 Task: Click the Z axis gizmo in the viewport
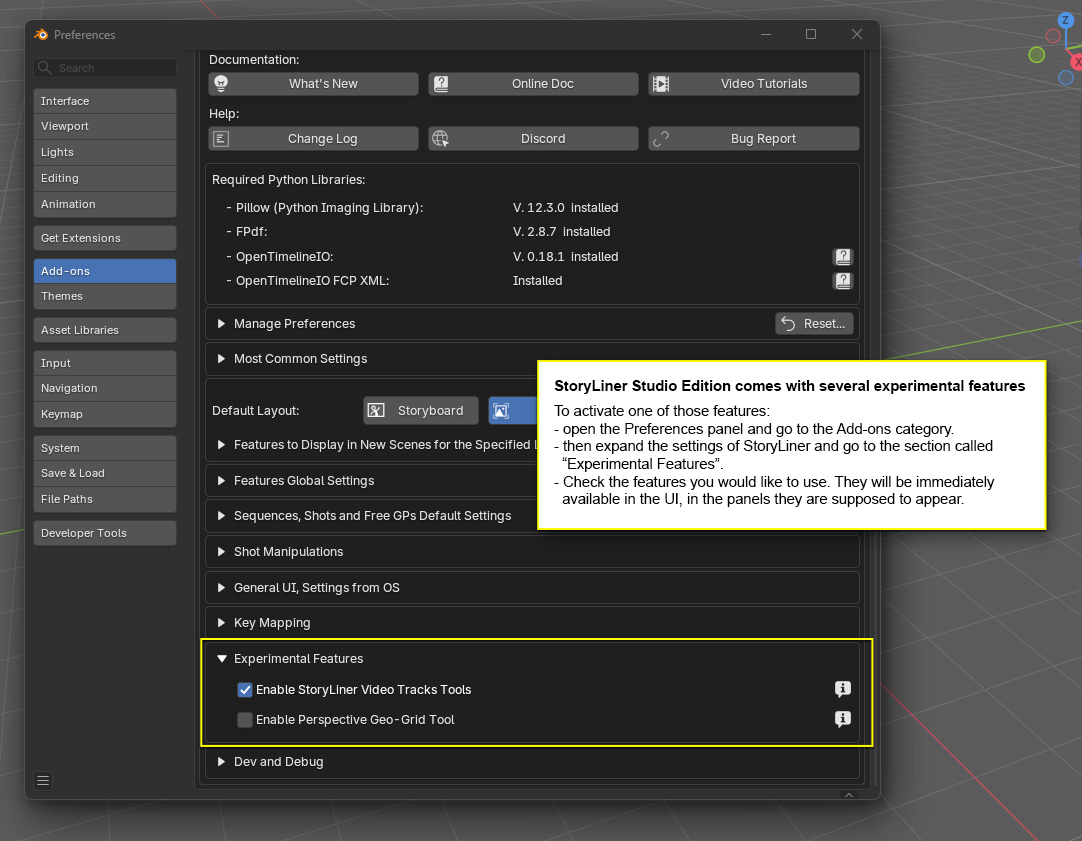[1065, 21]
